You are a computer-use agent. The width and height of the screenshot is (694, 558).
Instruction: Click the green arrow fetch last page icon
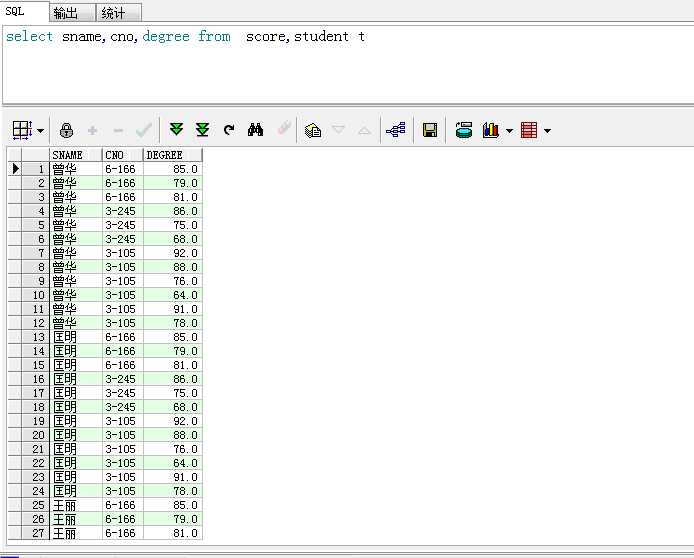point(202,130)
